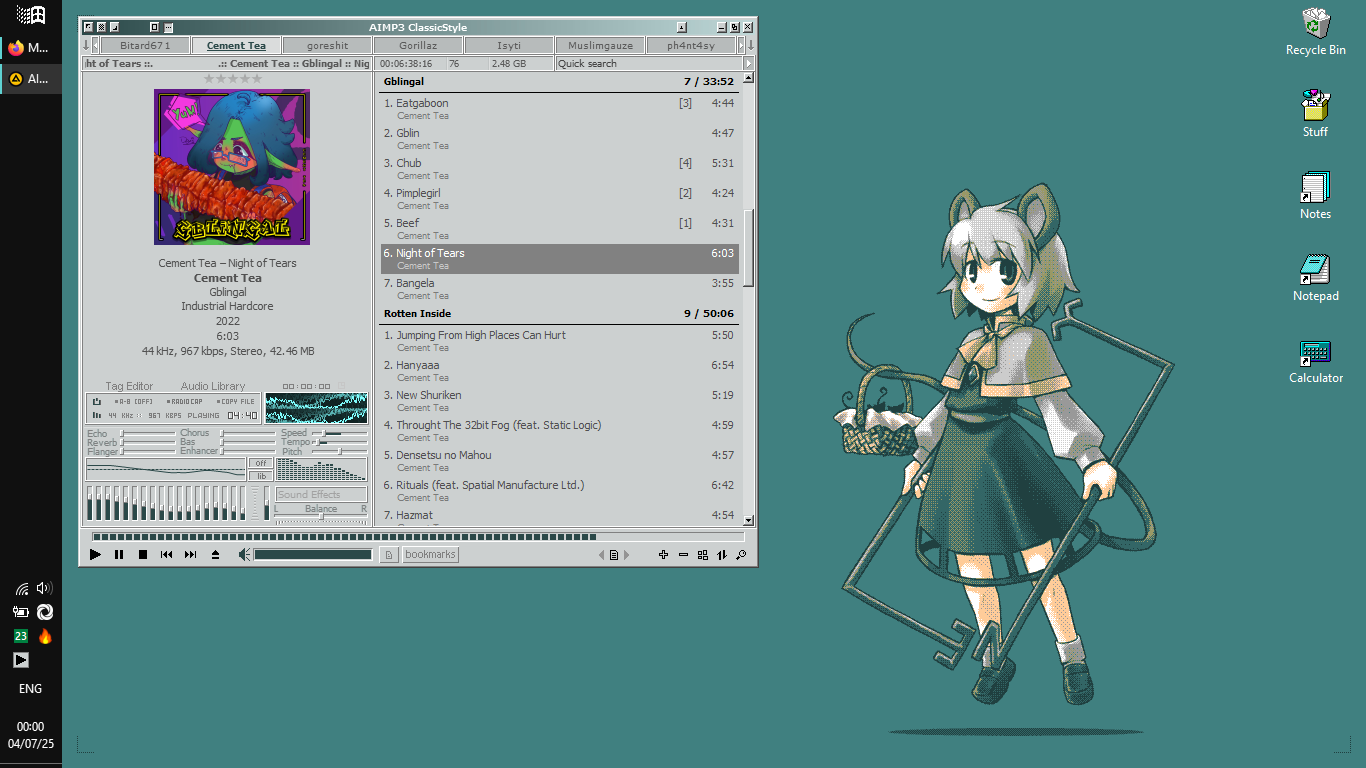Pause the current track
Image resolution: width=1366 pixels, height=768 pixels.
point(119,555)
